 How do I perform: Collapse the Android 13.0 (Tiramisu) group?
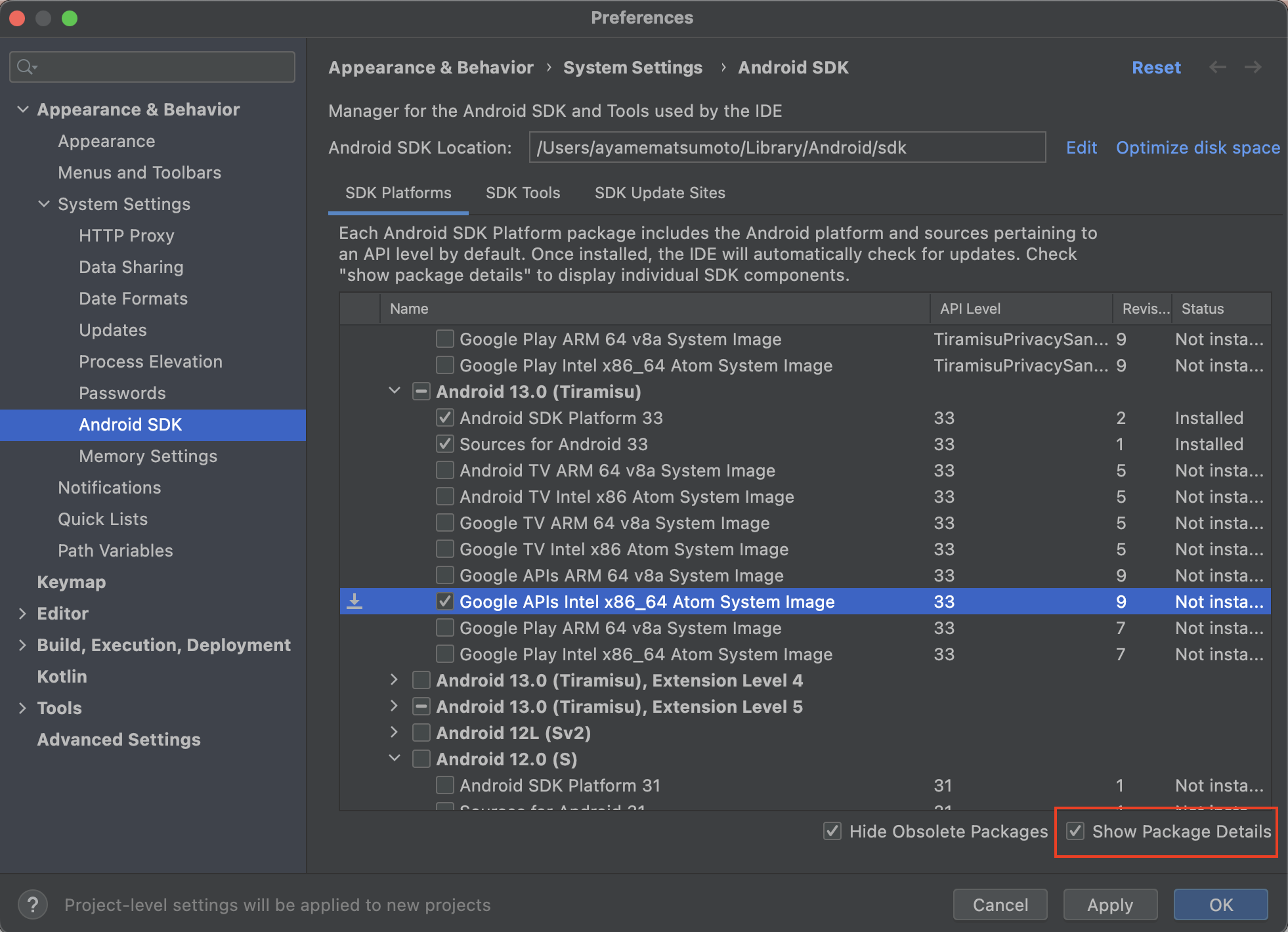395,391
